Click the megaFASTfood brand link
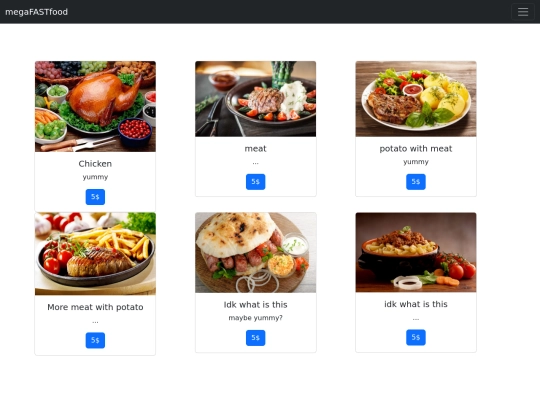Screen dimensions: 540x405 [37, 12]
